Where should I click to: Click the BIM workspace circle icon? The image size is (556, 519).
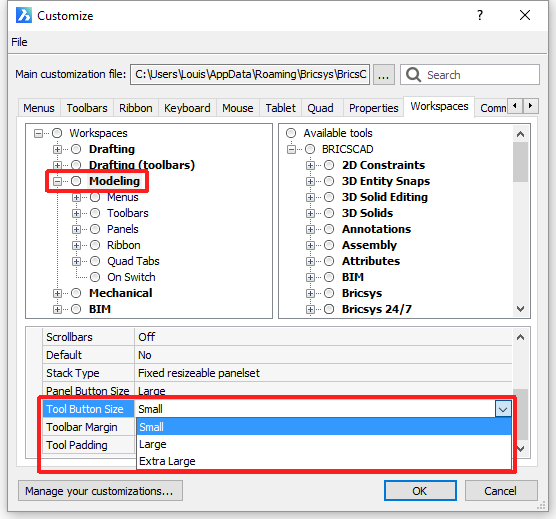pos(76,309)
